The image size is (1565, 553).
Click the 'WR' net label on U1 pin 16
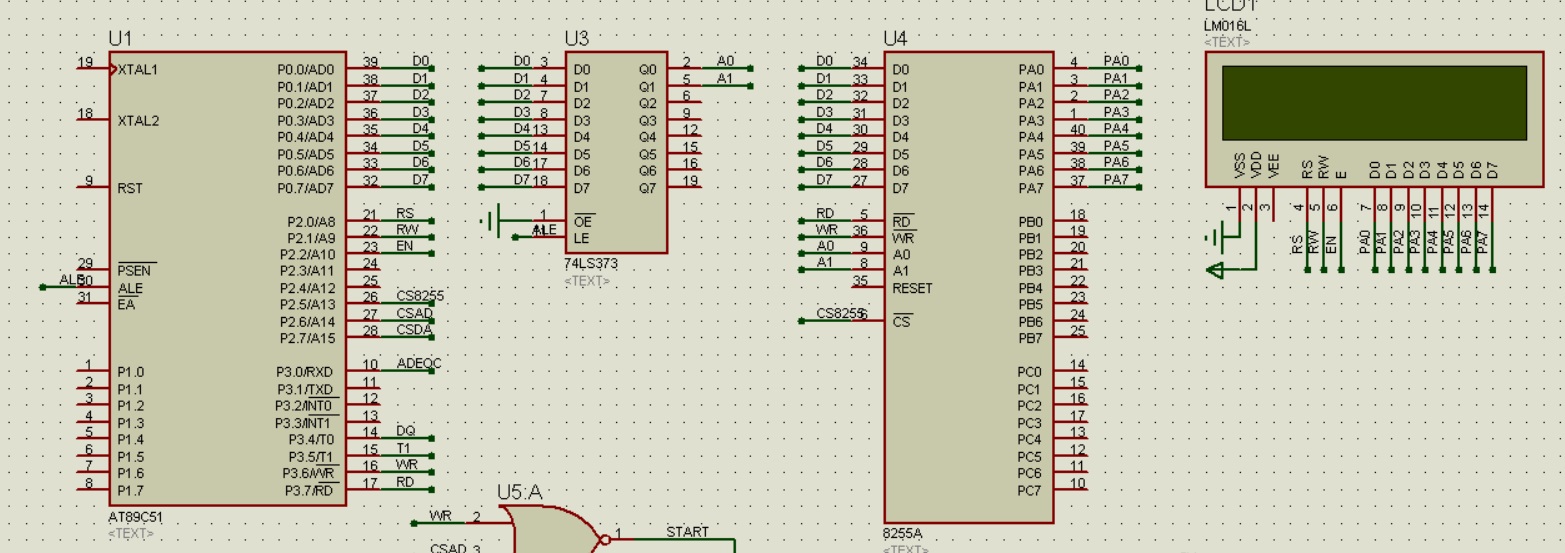(406, 465)
